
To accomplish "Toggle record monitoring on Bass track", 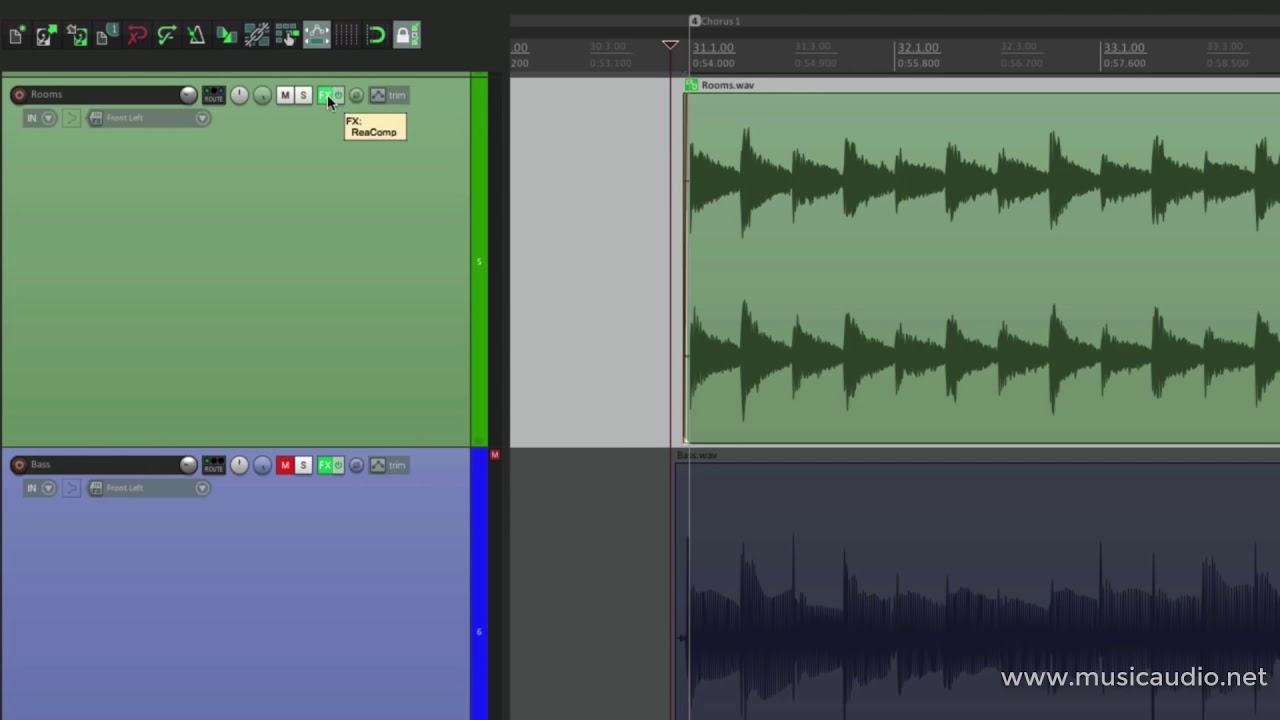I will pos(71,488).
